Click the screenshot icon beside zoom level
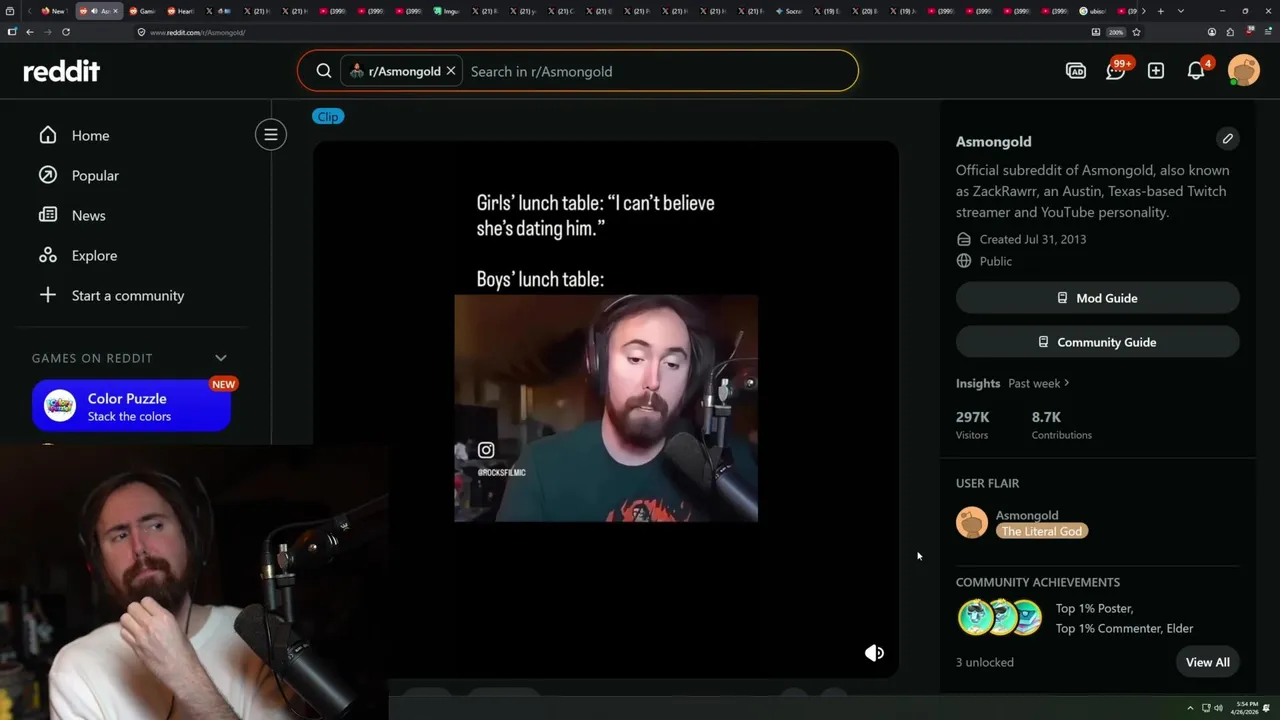This screenshot has height=720, width=1280. [1096, 32]
